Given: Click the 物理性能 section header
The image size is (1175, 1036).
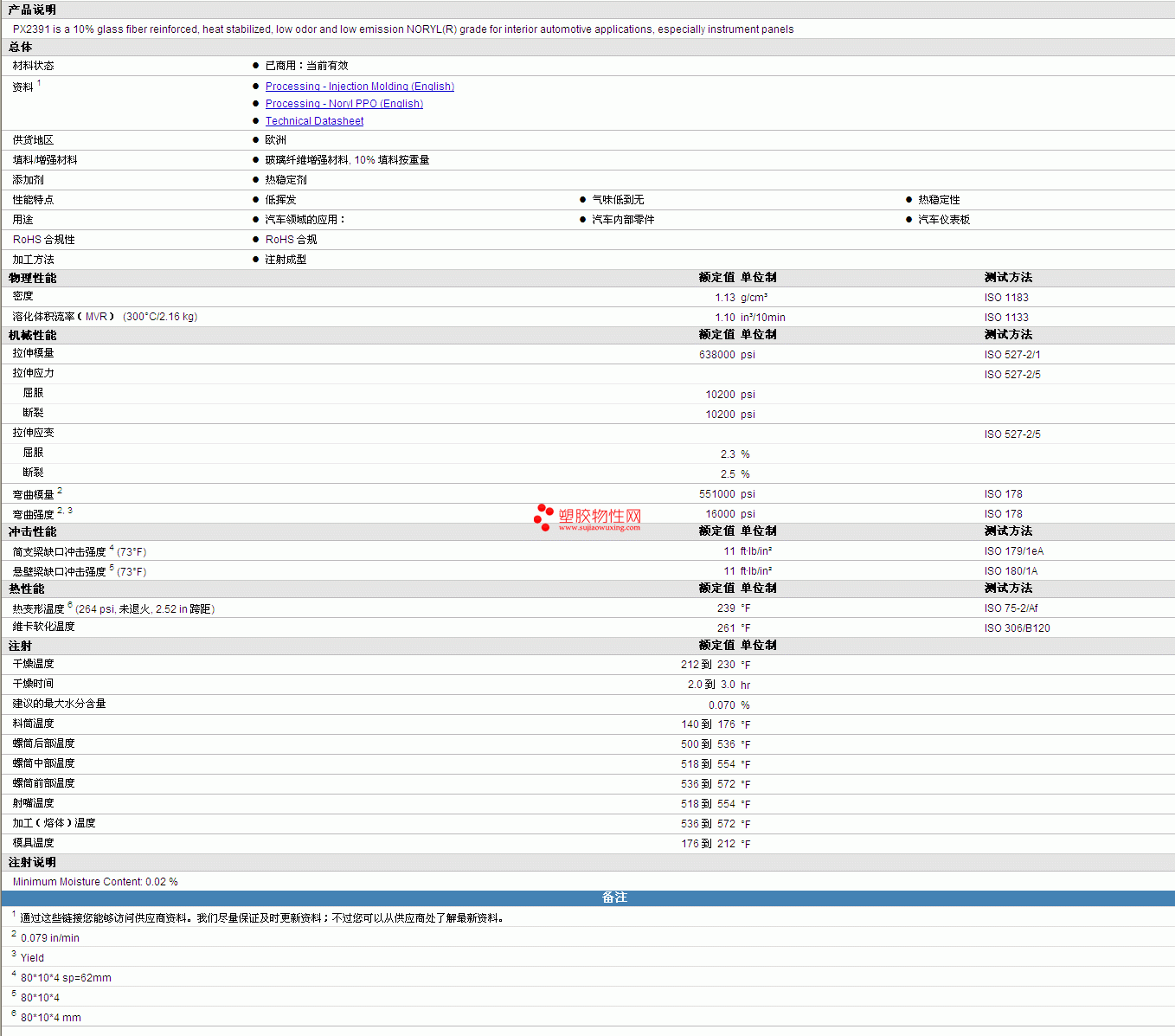Looking at the screenshot, I should 33,278.
